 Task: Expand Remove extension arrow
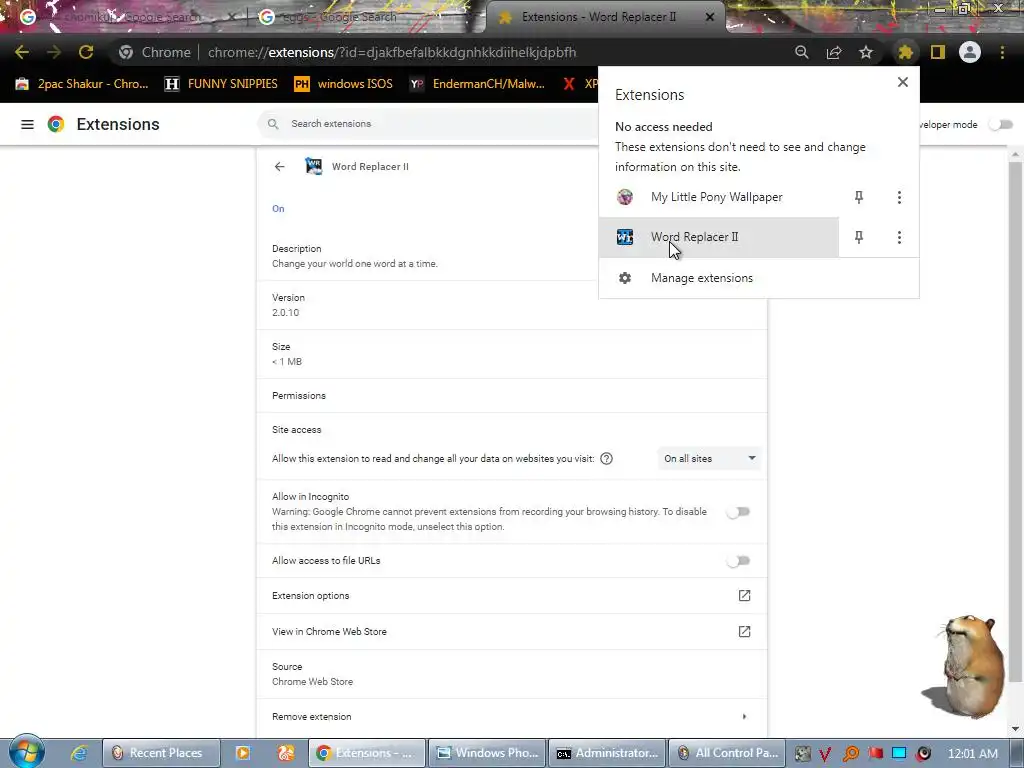click(x=744, y=716)
